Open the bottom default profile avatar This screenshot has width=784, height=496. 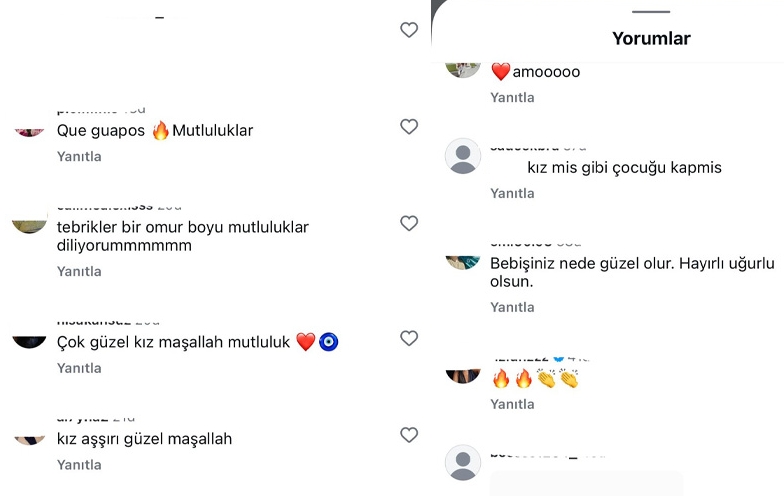click(463, 462)
